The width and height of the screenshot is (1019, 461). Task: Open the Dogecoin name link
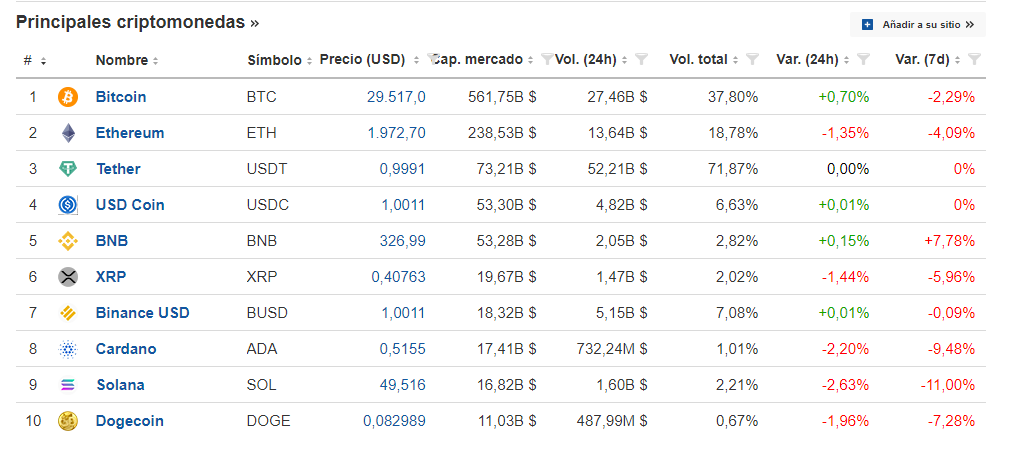pyautogui.click(x=129, y=421)
